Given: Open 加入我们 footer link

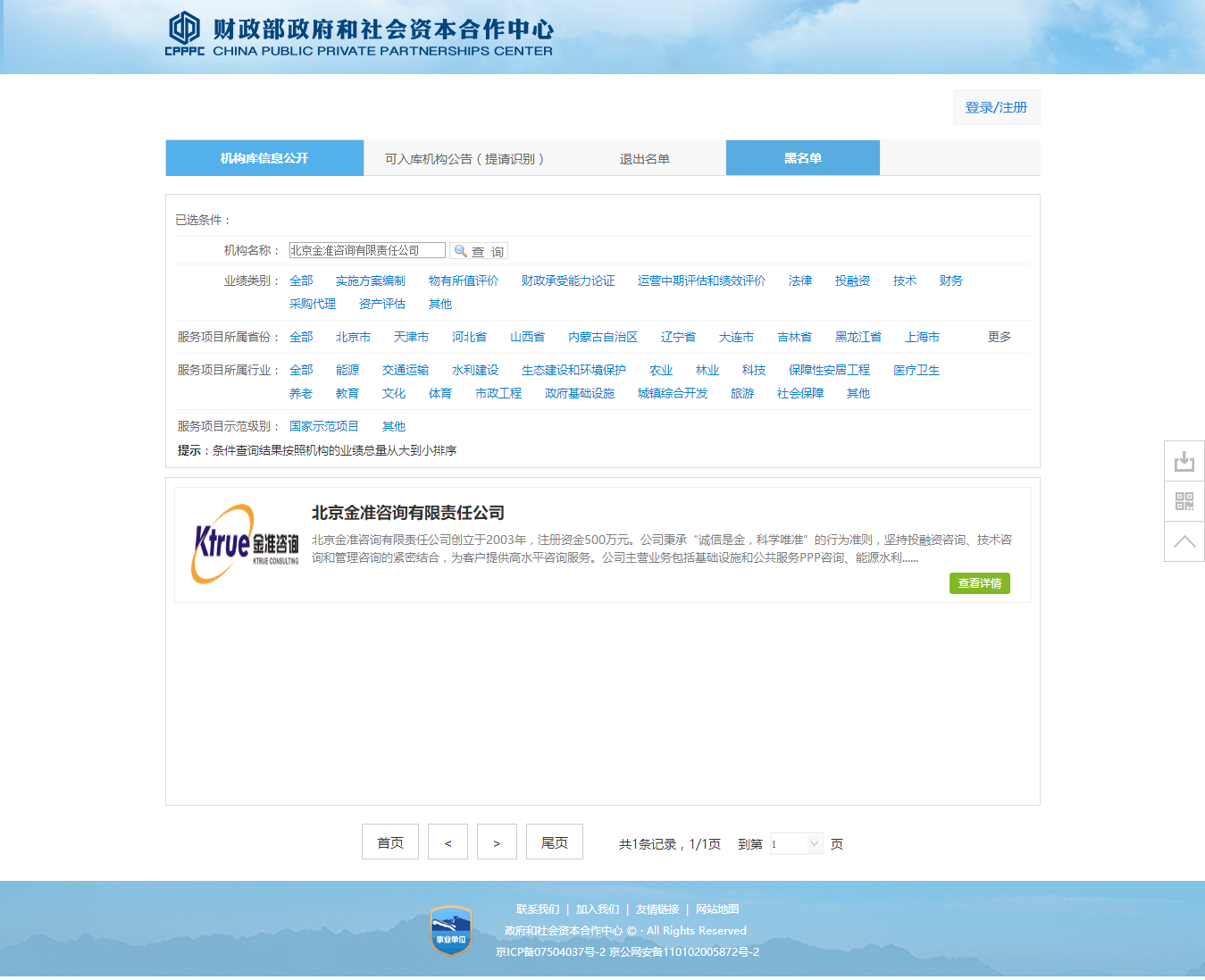Looking at the screenshot, I should (x=598, y=909).
